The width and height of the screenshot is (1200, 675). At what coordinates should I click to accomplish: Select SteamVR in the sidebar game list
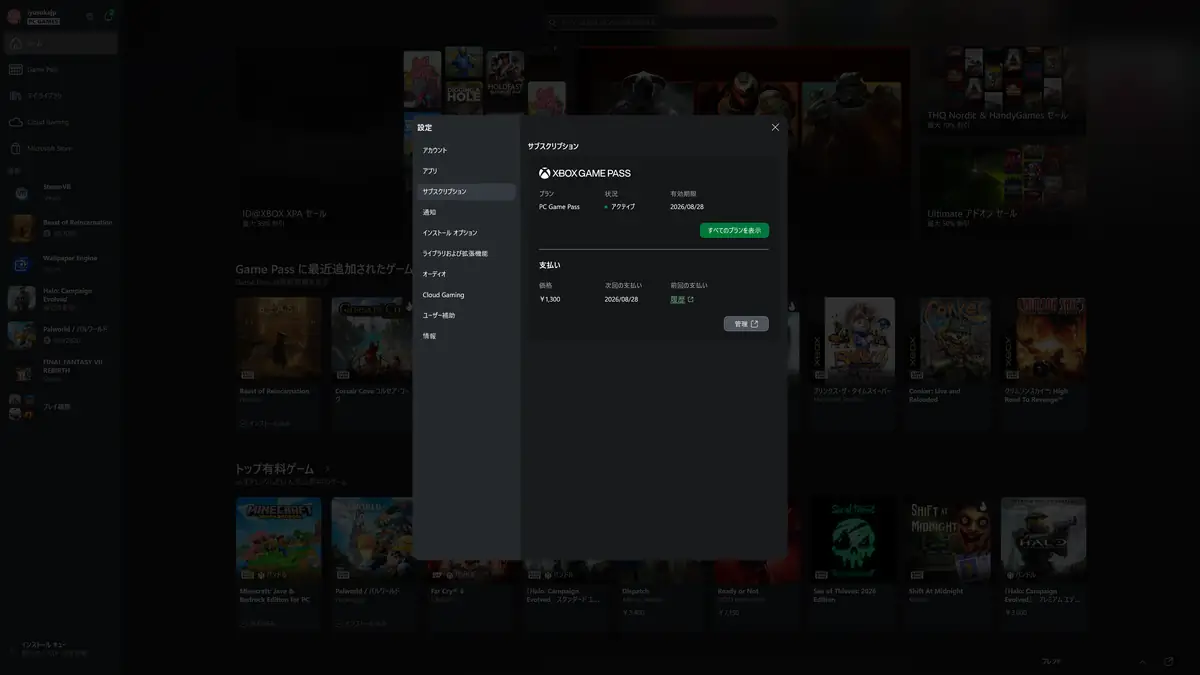coord(60,191)
